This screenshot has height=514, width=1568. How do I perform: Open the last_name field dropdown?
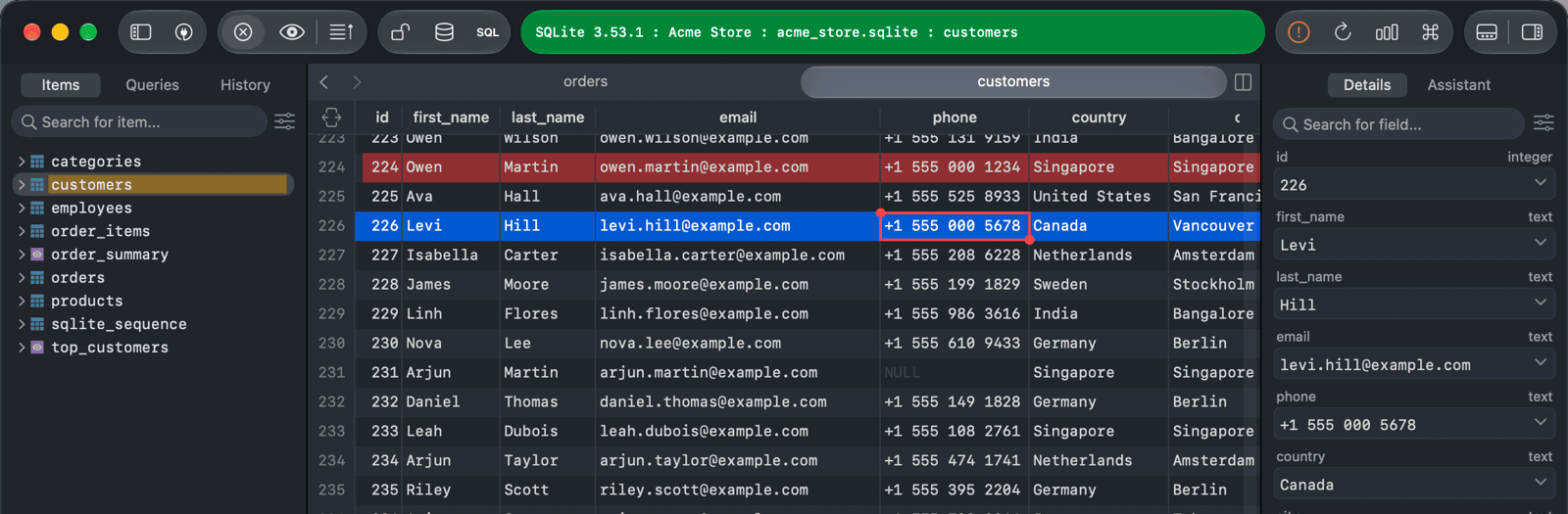[1541, 304]
